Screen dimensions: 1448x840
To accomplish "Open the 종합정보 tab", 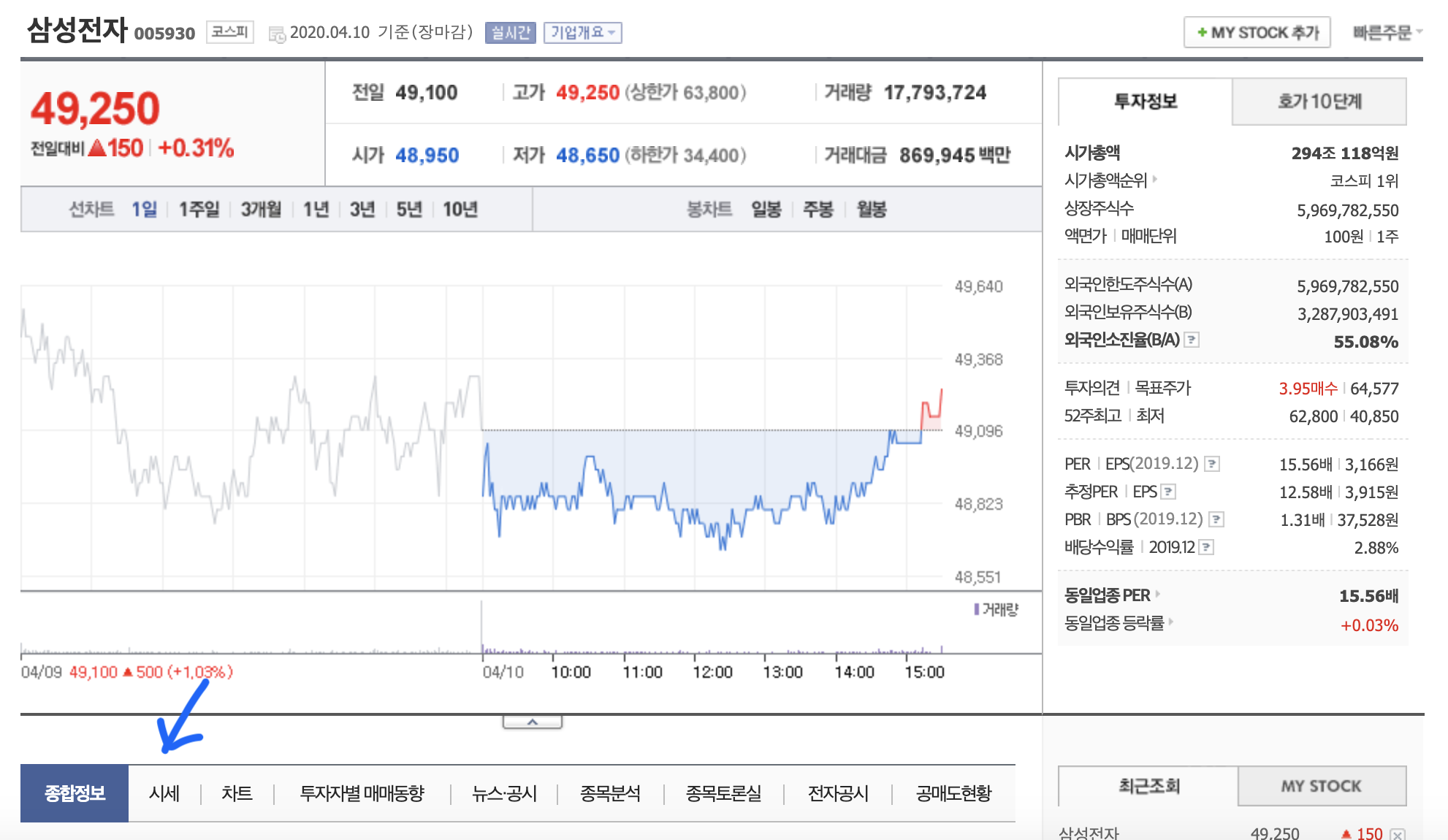I will pyautogui.click(x=75, y=793).
